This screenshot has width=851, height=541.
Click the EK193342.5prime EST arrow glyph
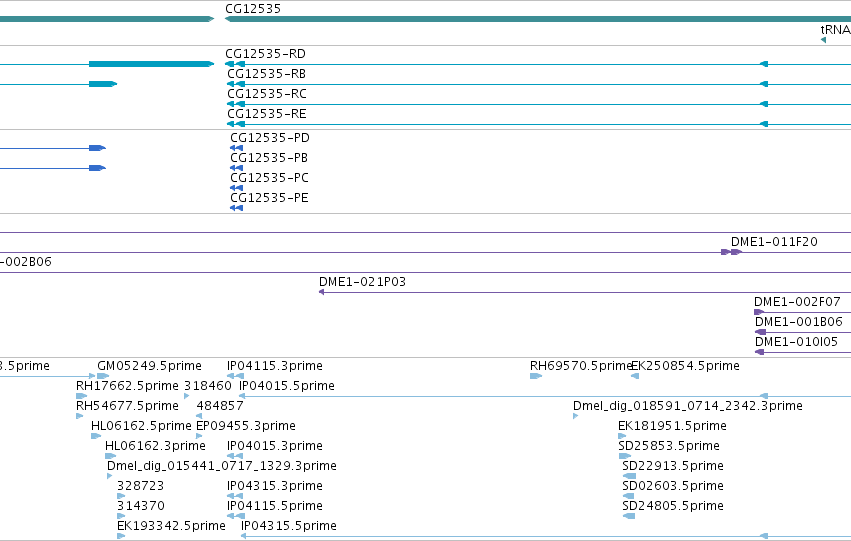[121, 536]
